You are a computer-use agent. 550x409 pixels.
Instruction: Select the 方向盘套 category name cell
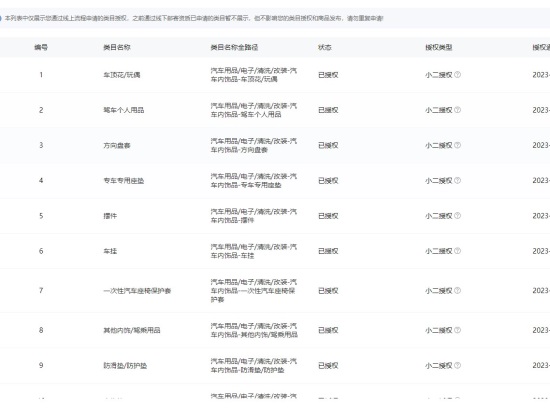click(x=117, y=145)
